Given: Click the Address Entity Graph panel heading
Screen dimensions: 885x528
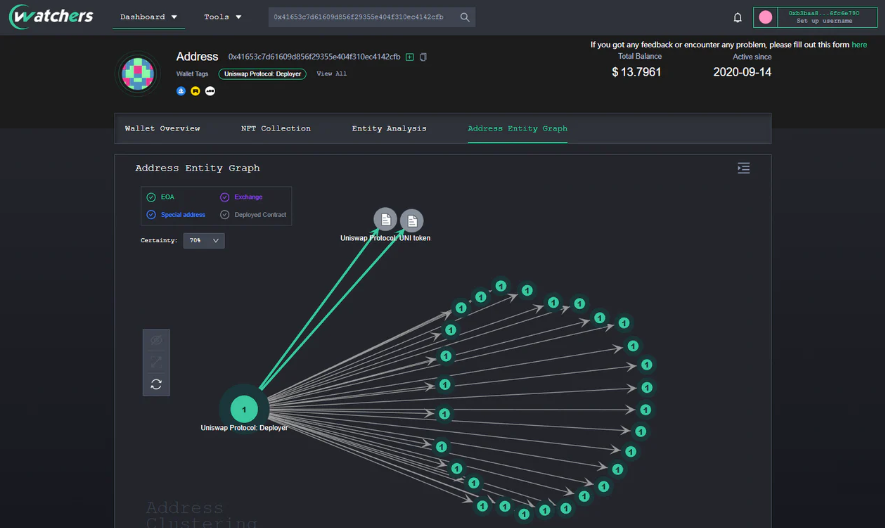Looking at the screenshot, I should (198, 168).
